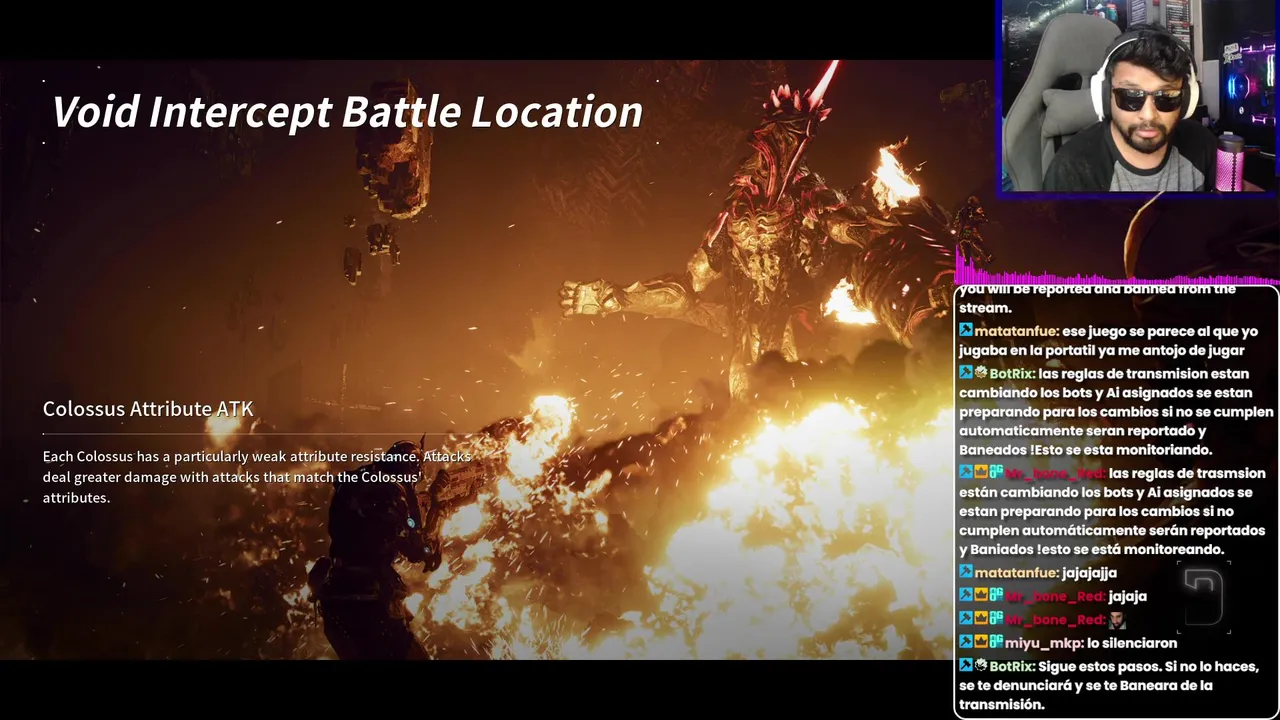1280x720 pixels.
Task: Click the streamer webcam feed
Action: pos(1139,96)
